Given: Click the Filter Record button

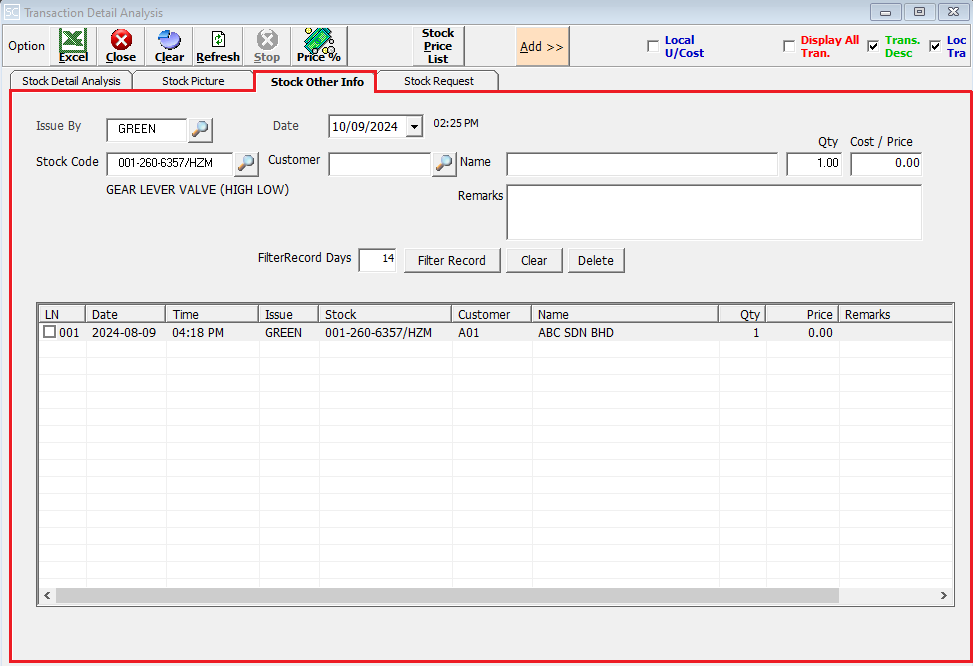Looking at the screenshot, I should (452, 261).
